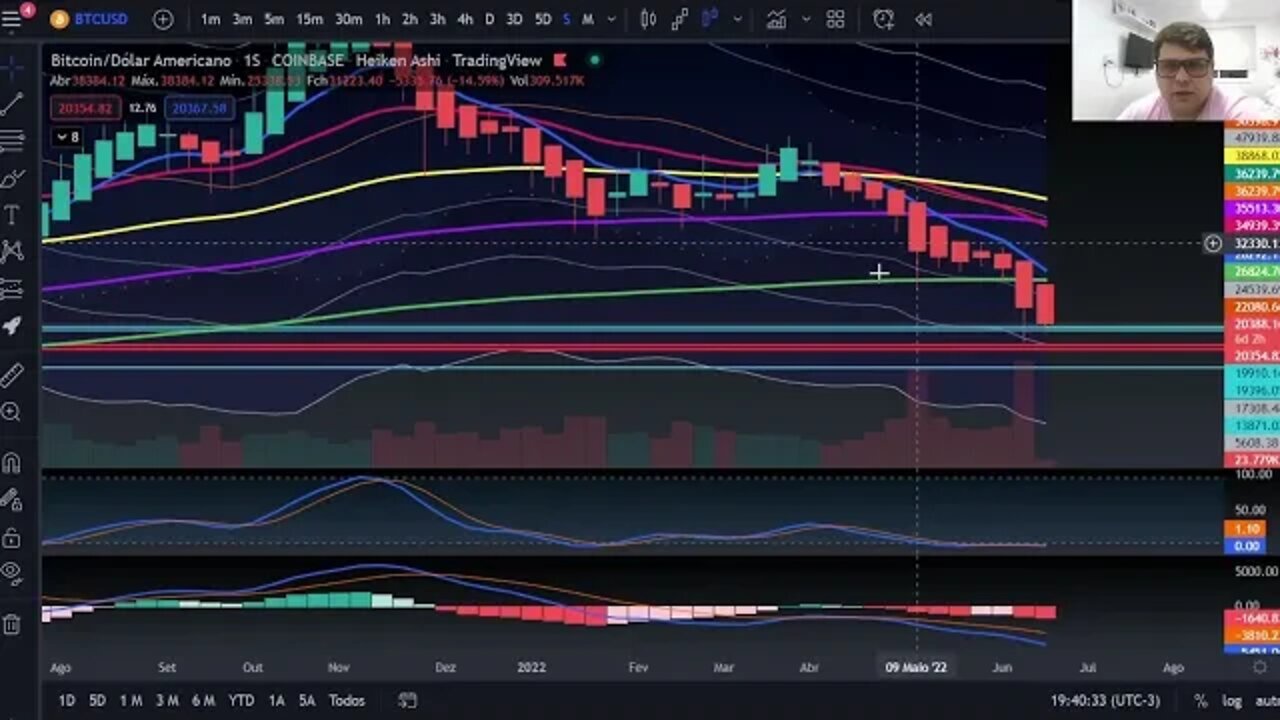This screenshot has height=720, width=1280.
Task: Select the Text tool
Action: pyautogui.click(x=12, y=215)
